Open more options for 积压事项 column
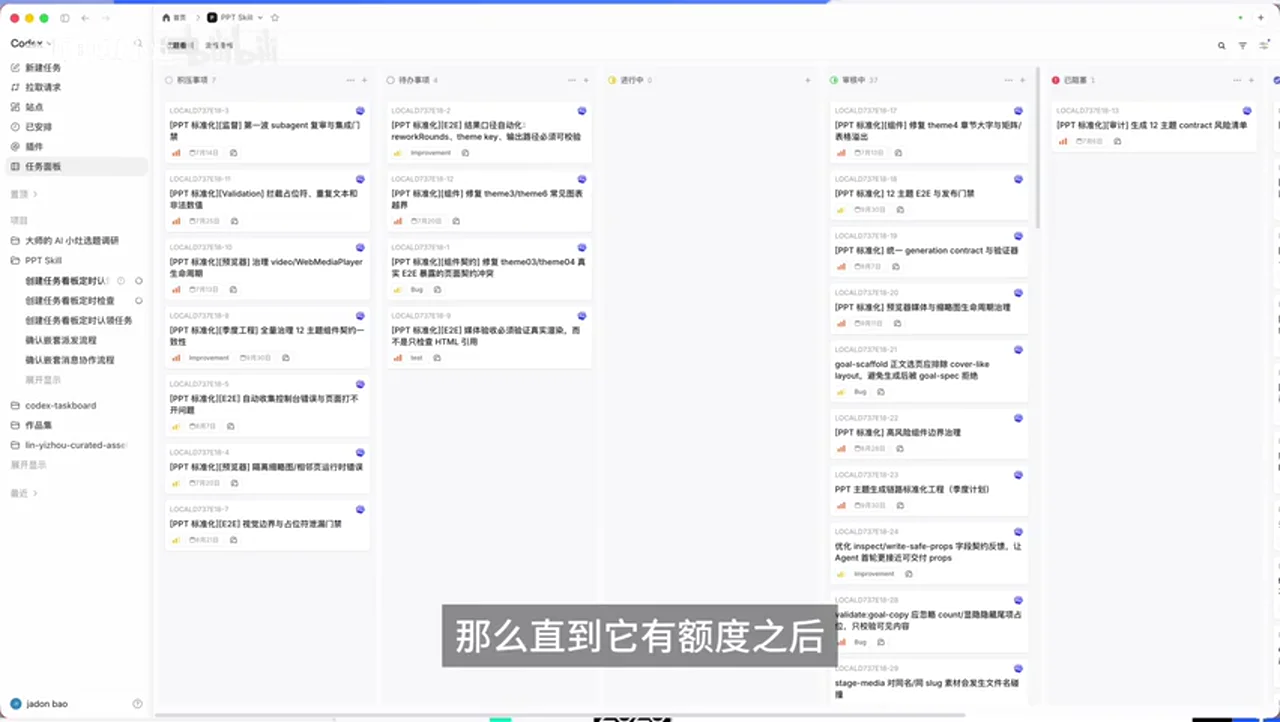This screenshot has height=722, width=1280. (350, 80)
